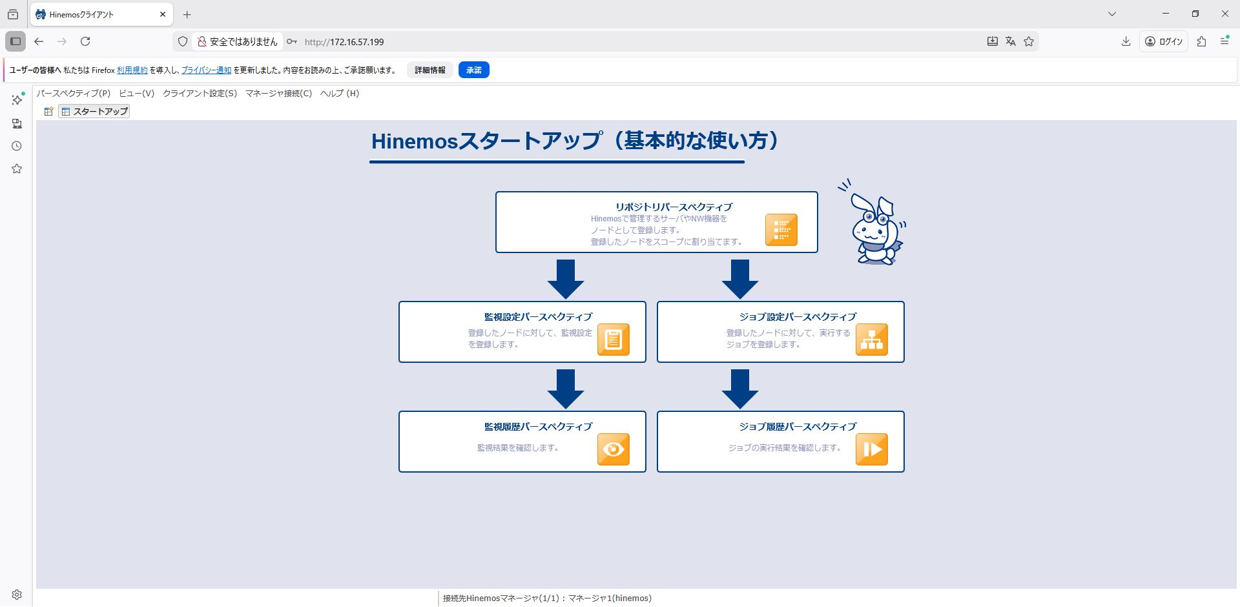Open the monitor history eye icon

613,449
